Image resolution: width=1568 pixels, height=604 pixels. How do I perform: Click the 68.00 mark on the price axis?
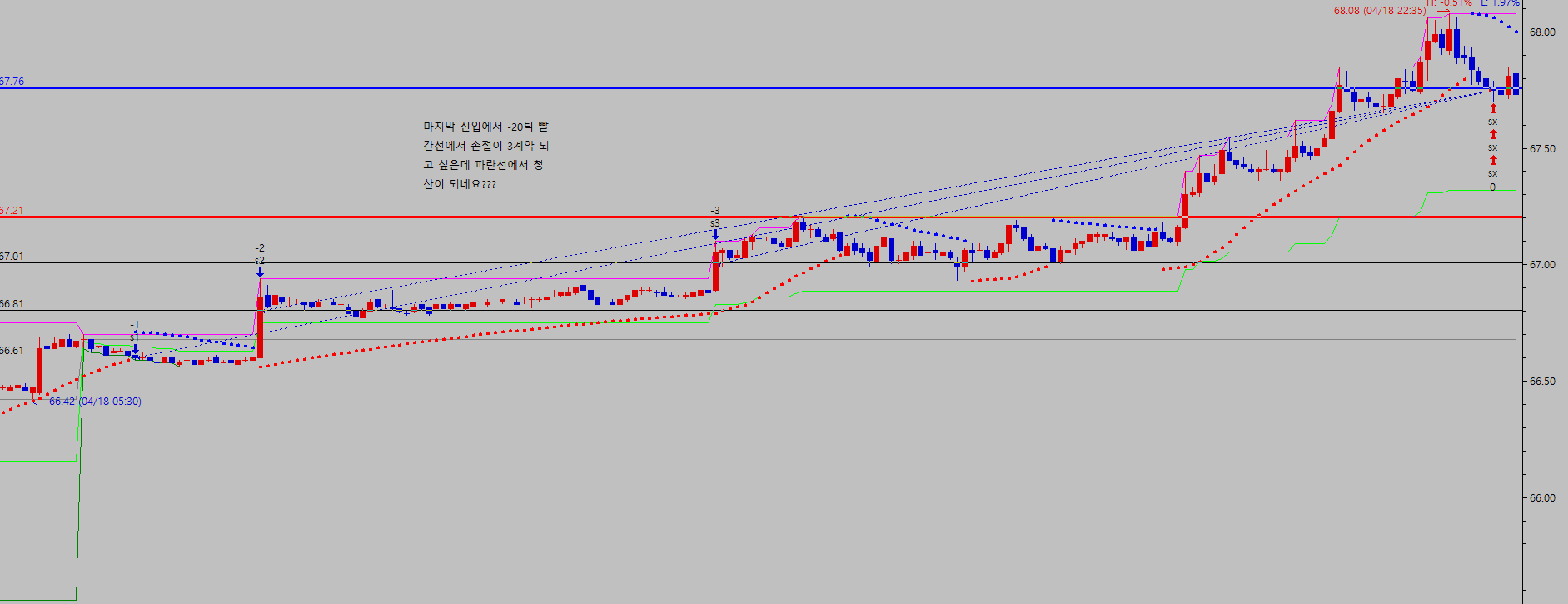point(1541,32)
